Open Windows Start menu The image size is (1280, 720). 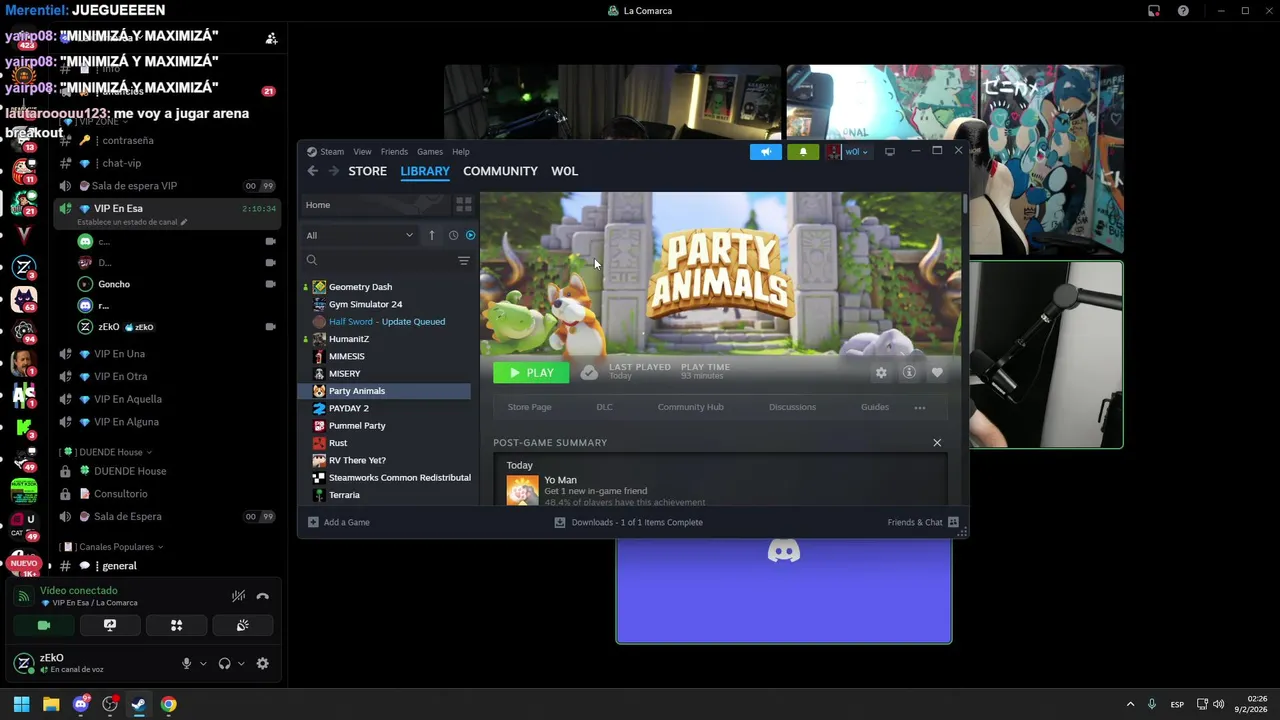point(21,704)
